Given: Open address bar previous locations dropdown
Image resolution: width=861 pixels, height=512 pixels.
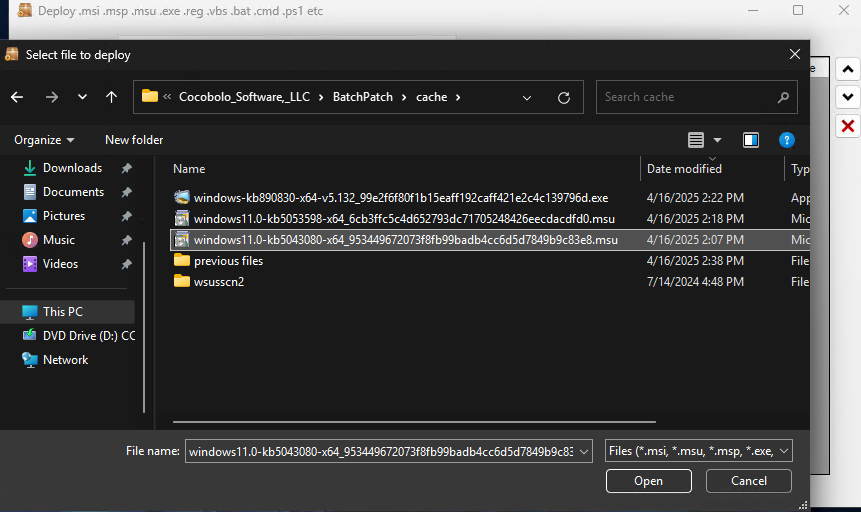Looking at the screenshot, I should pos(527,98).
